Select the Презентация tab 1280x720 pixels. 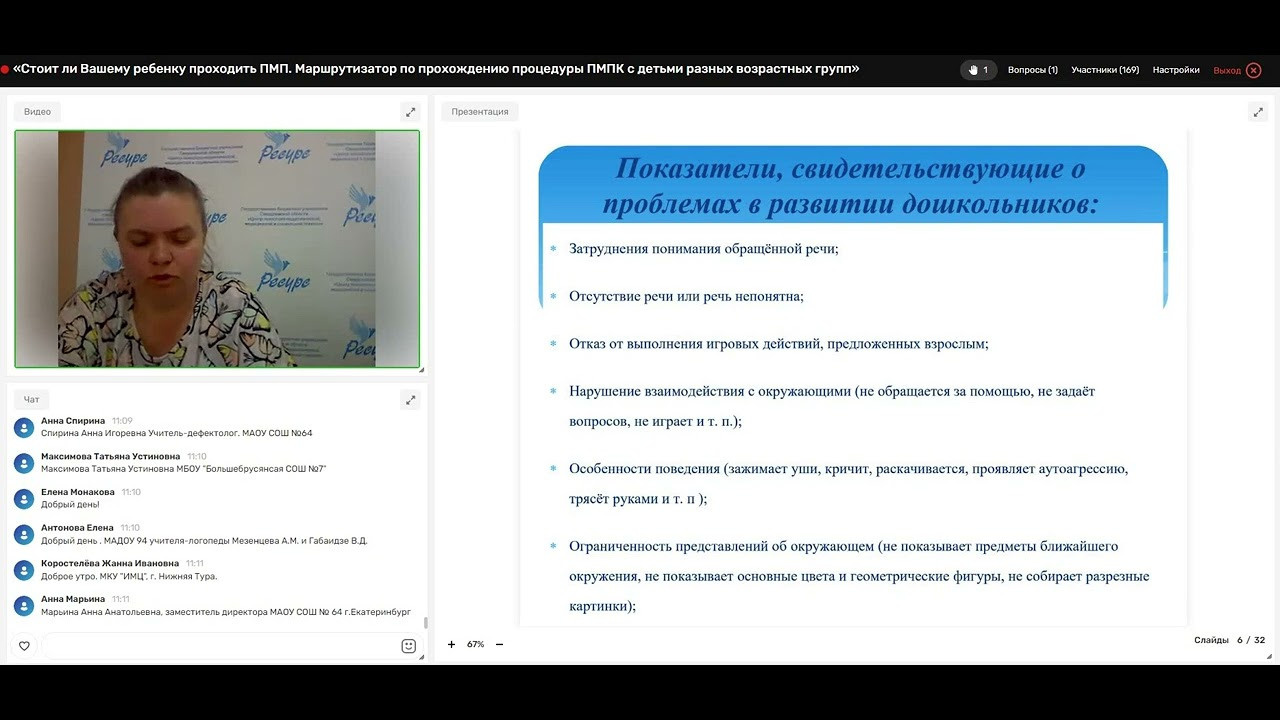479,111
